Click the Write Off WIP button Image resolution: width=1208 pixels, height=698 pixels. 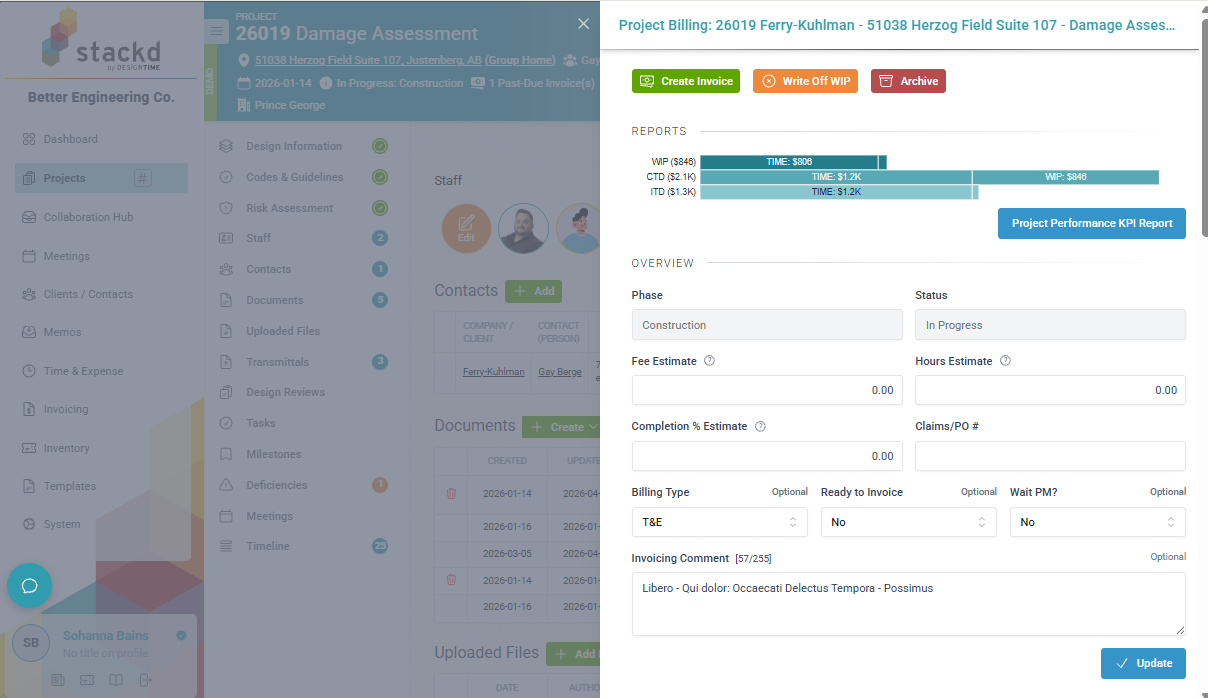pyautogui.click(x=805, y=81)
